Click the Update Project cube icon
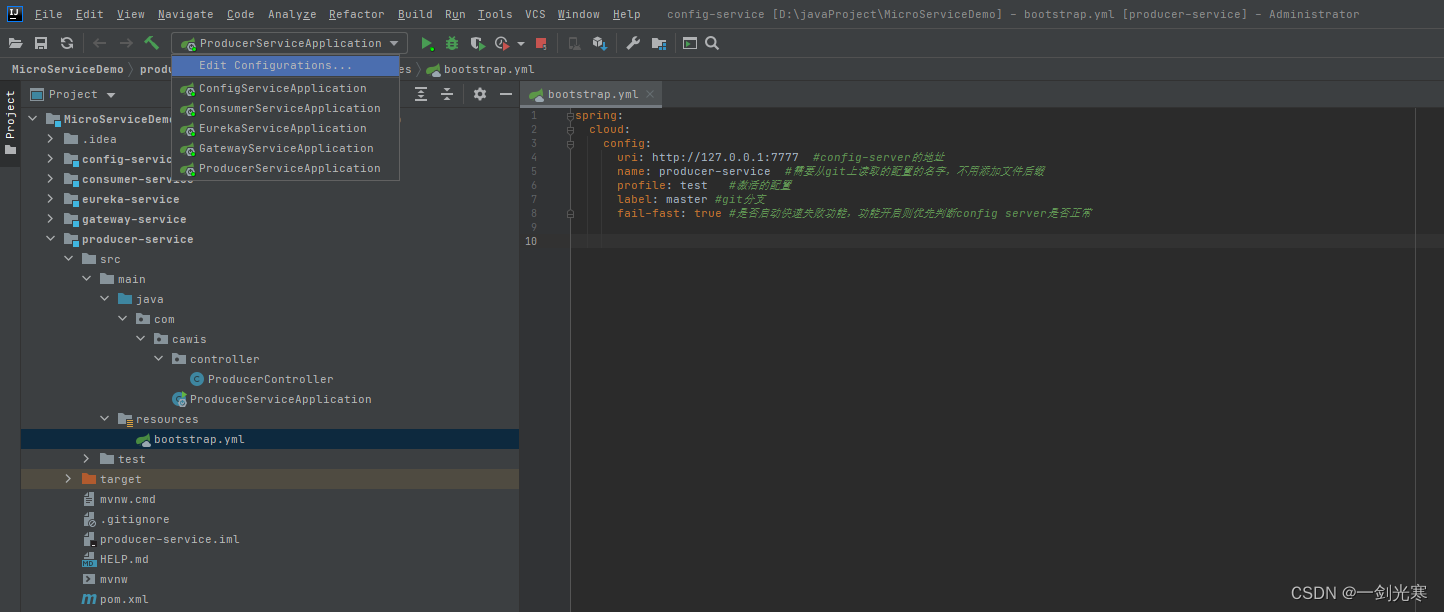Screen dimensions: 1444x612 pyautogui.click(x=599, y=43)
